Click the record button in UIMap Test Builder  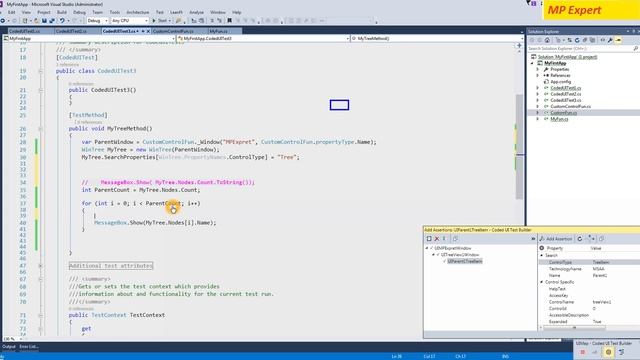(x=582, y=352)
